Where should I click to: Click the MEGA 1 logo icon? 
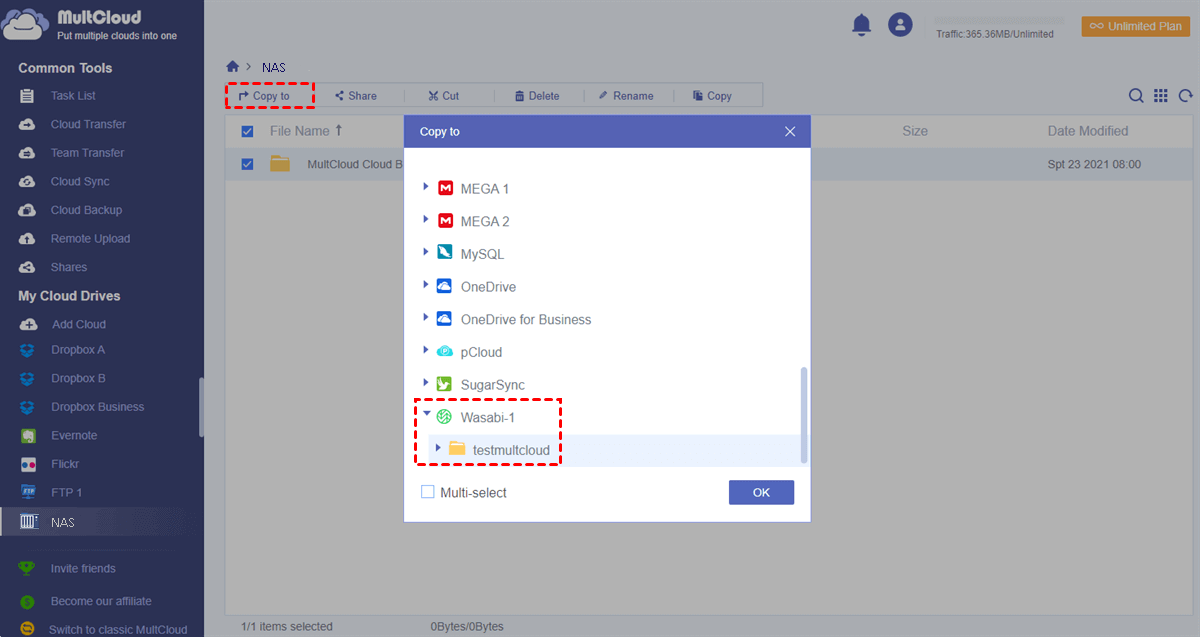(445, 188)
